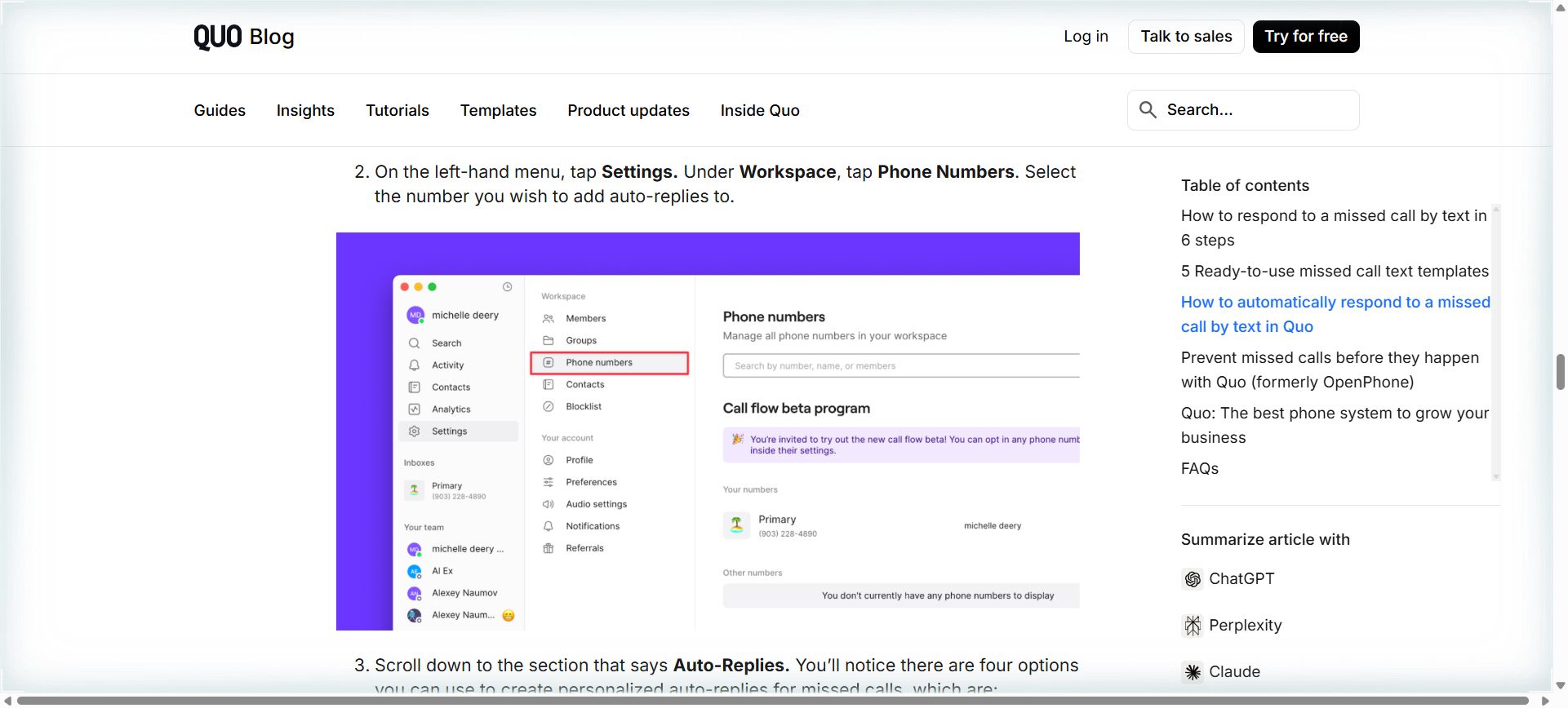Click the page scrollbar down arrow

[1560, 686]
